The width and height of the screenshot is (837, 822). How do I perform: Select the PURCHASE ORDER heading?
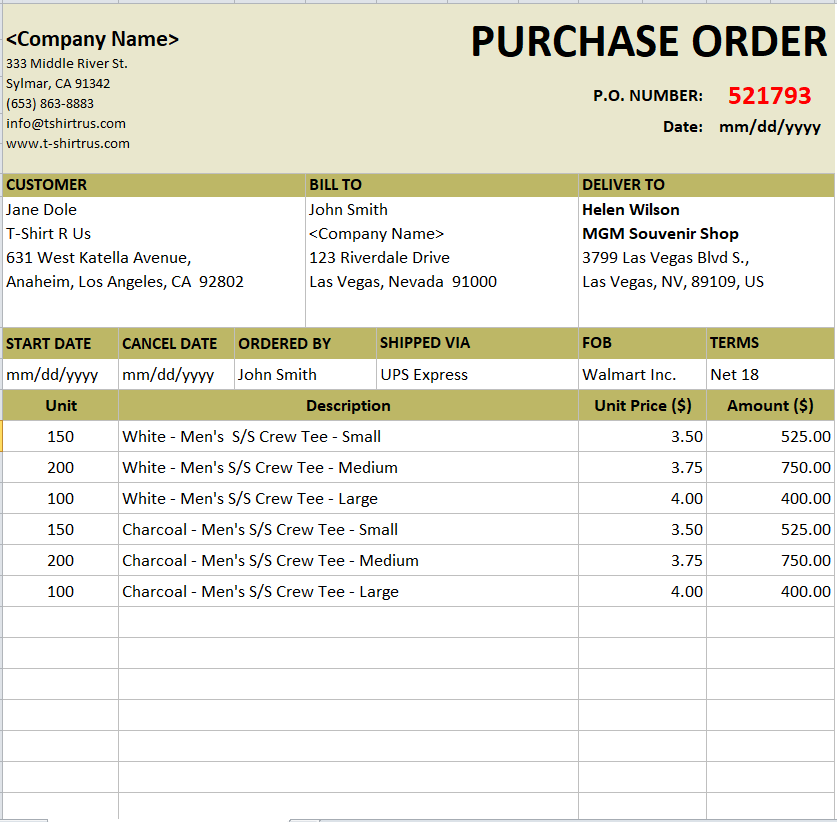[648, 42]
